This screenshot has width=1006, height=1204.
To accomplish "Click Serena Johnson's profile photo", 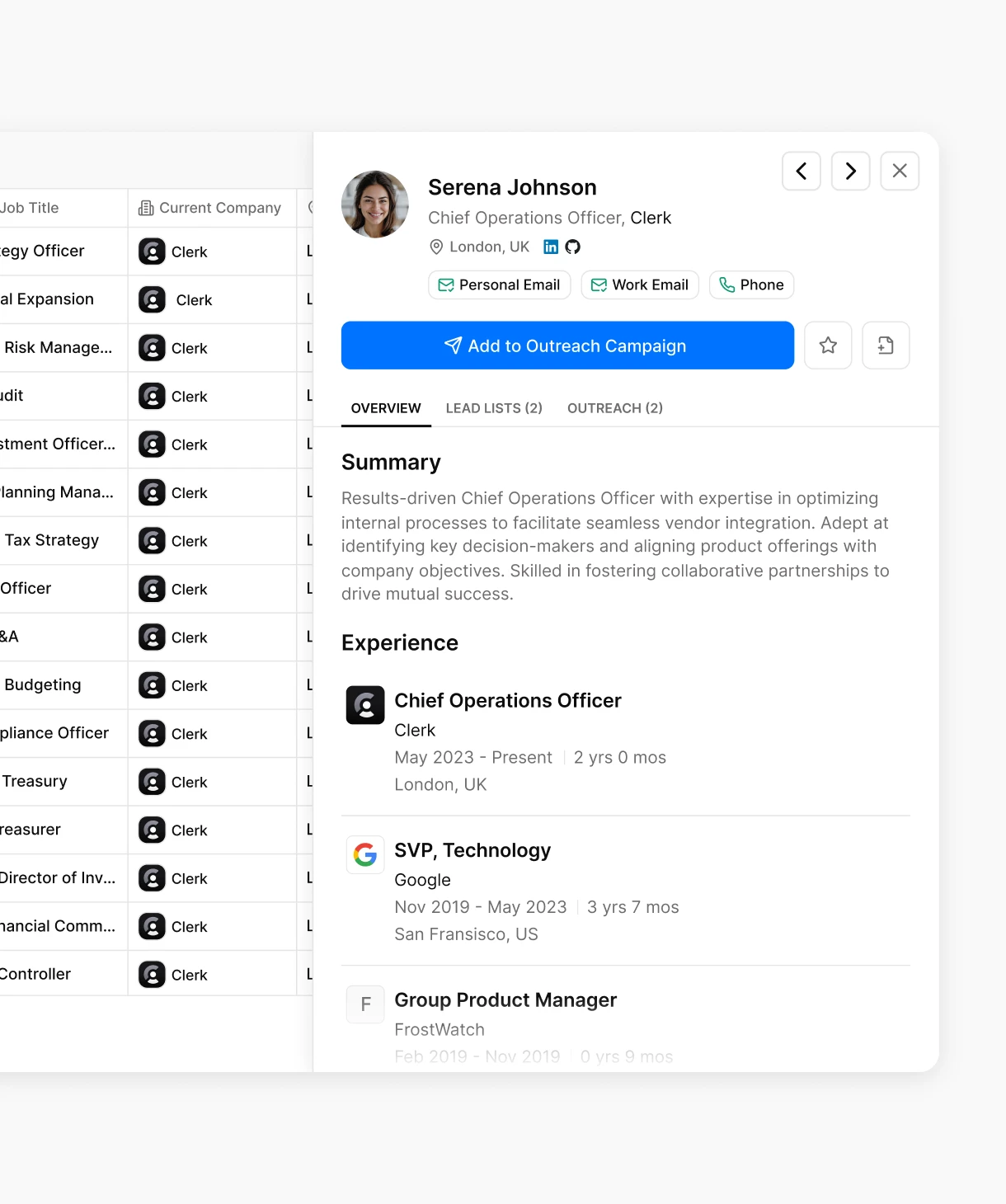I will click(375, 205).
